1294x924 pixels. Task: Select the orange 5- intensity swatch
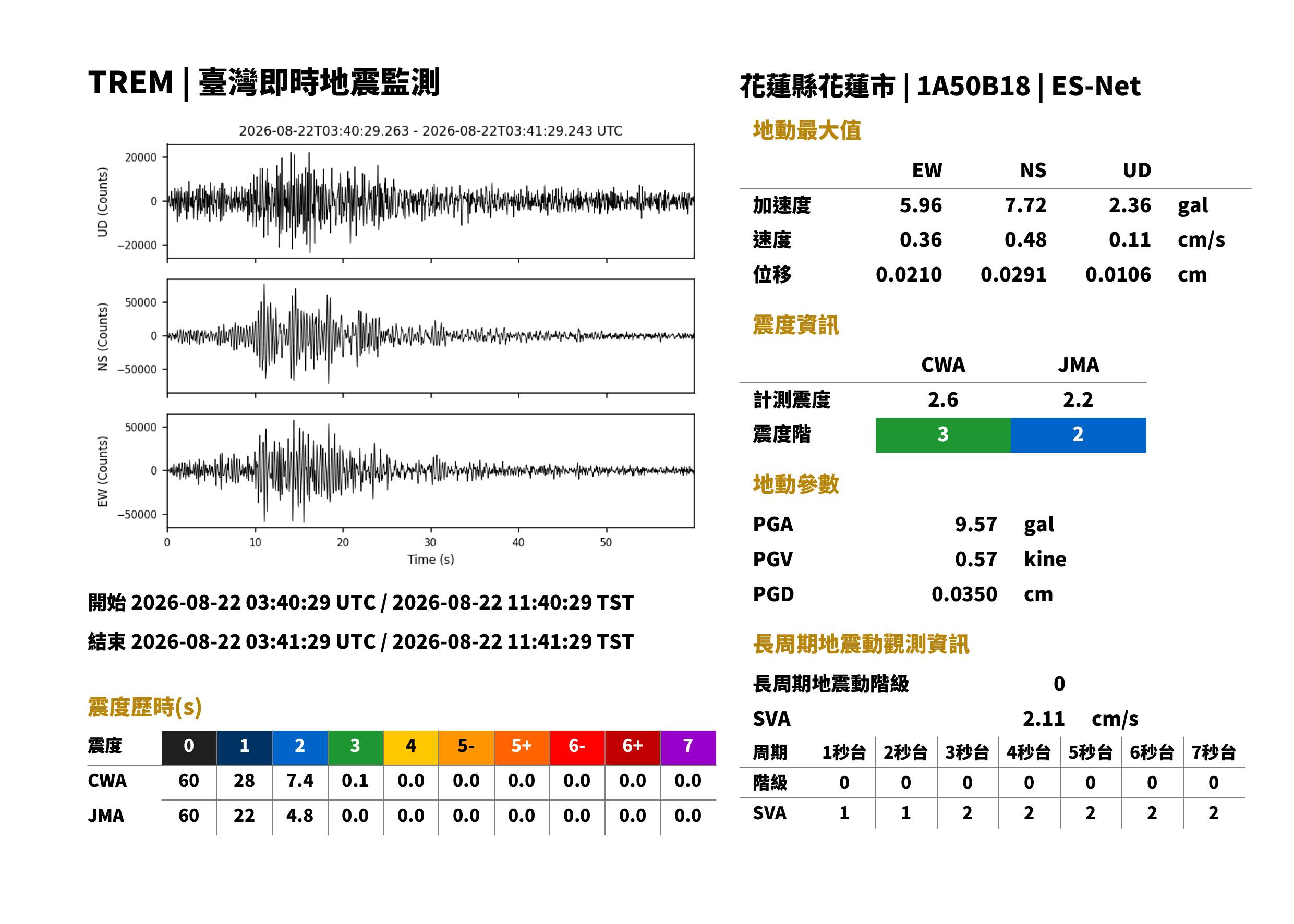coord(466,748)
